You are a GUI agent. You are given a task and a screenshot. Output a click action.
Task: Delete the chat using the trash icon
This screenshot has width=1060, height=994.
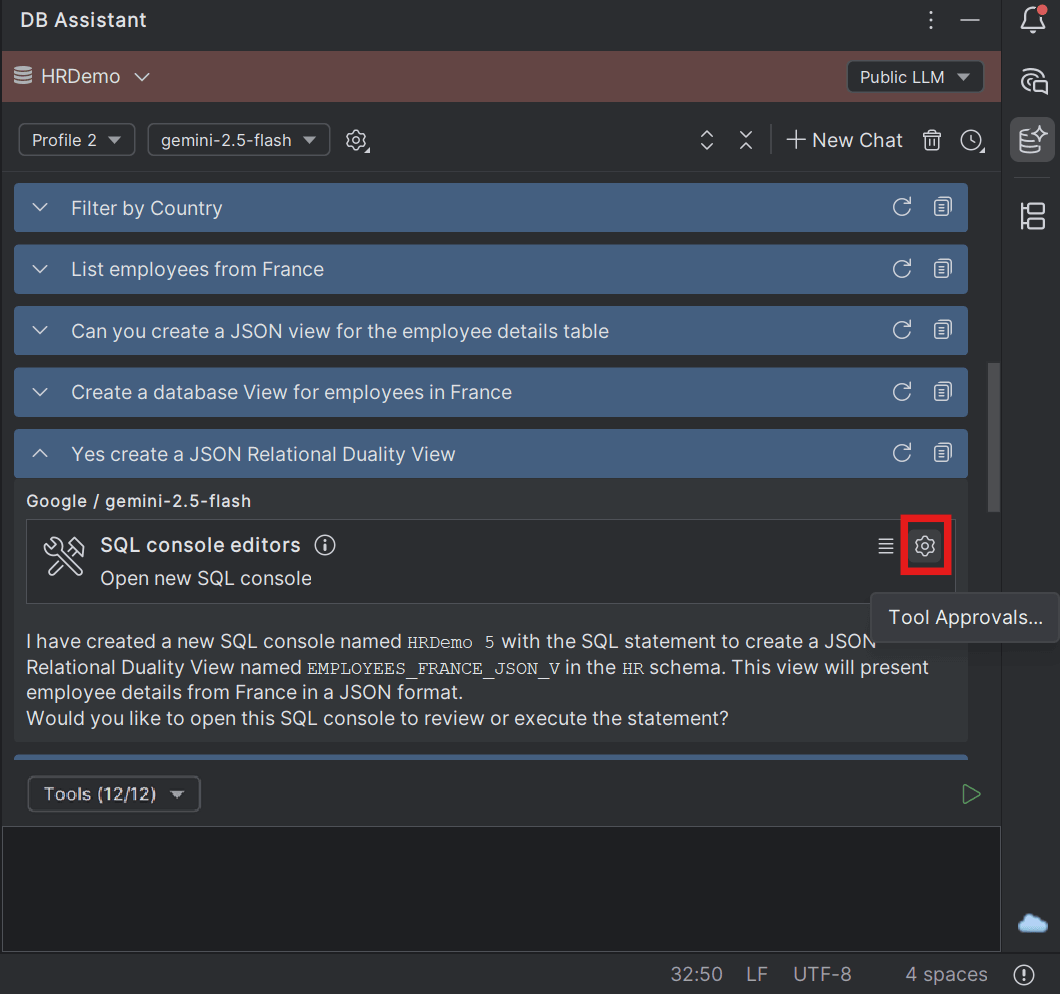[x=931, y=140]
